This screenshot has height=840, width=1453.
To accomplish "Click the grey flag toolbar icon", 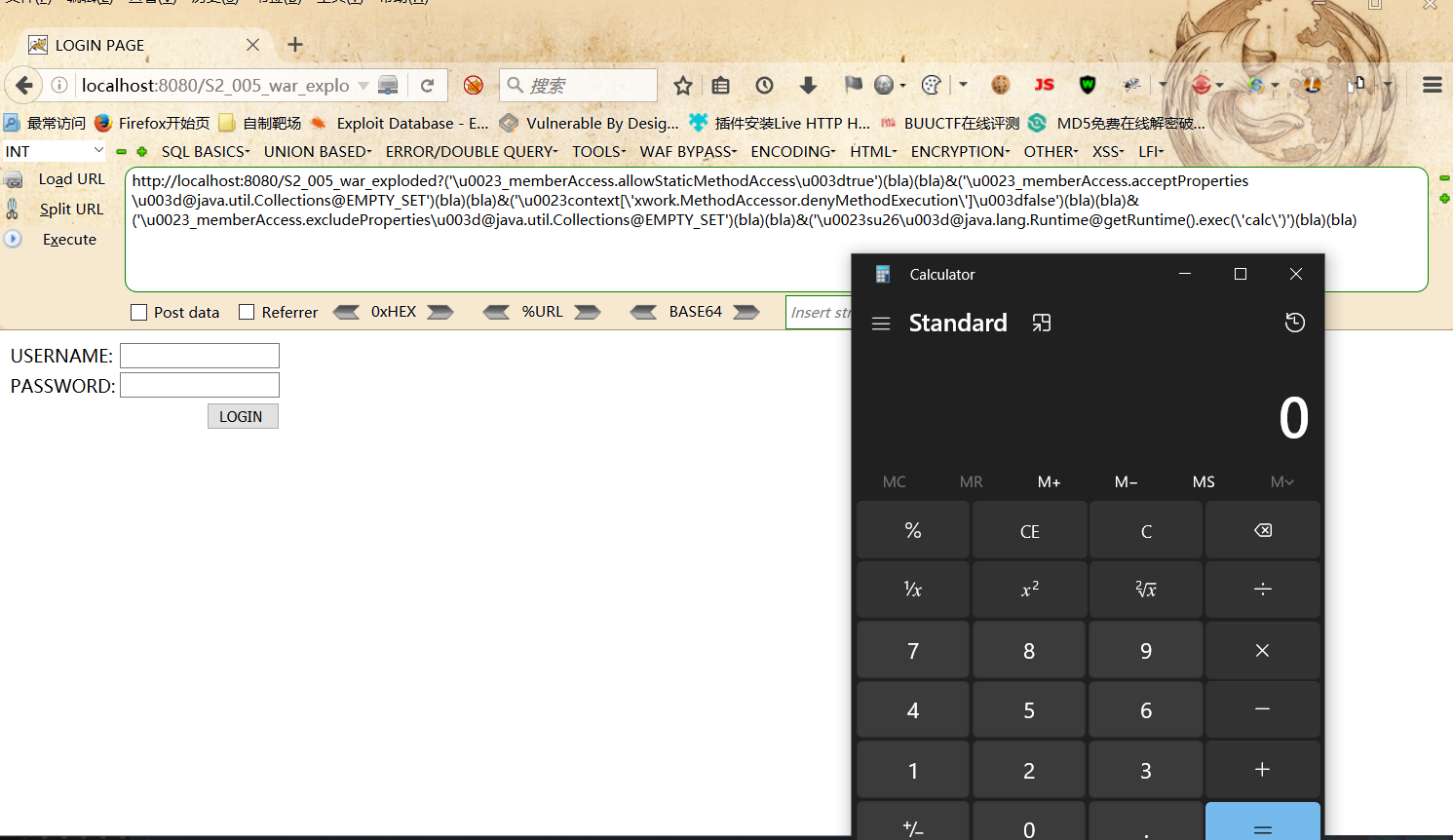I will 853,85.
